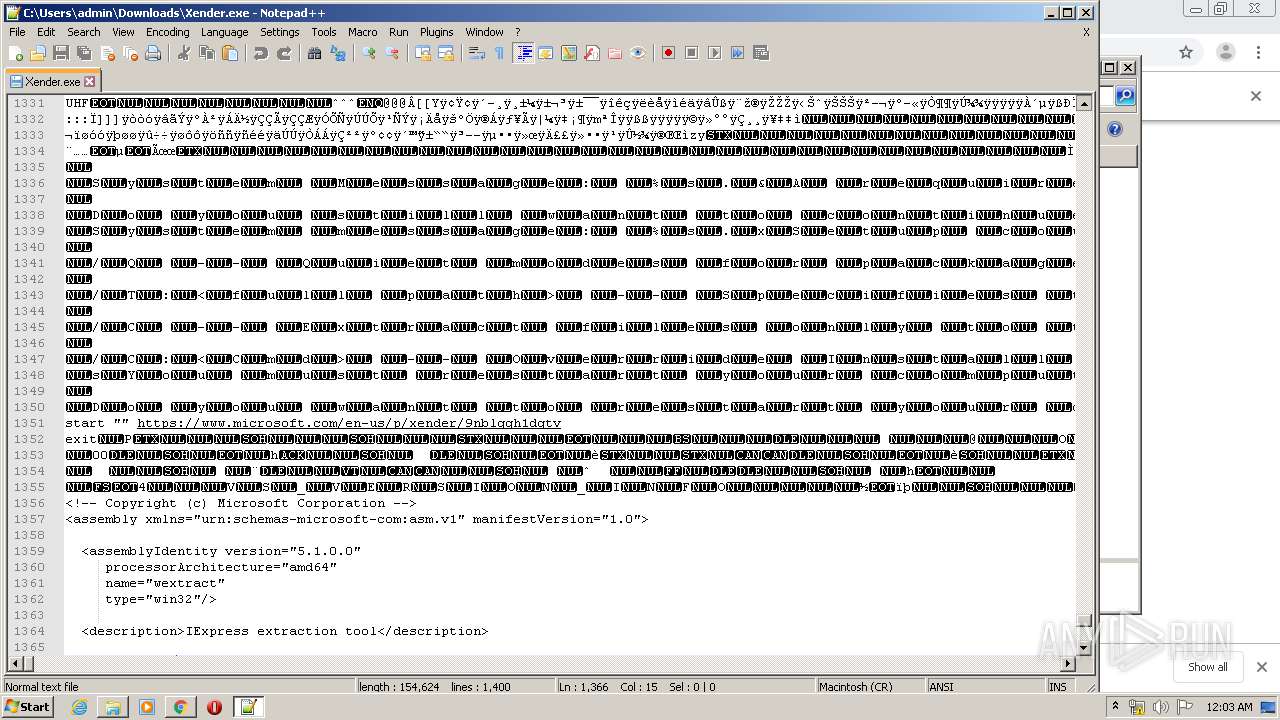1280x720 pixels.
Task: Open the Macro menu
Action: (363, 32)
